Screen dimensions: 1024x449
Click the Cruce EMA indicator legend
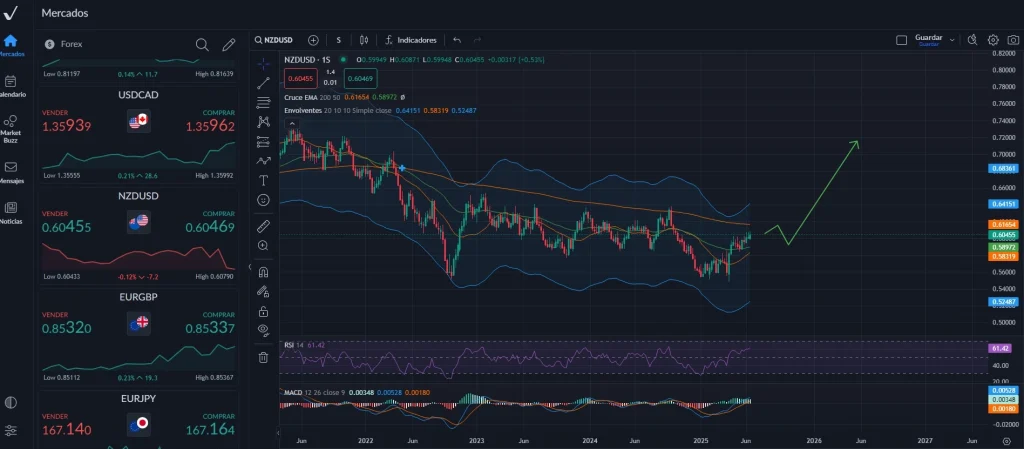(301, 97)
